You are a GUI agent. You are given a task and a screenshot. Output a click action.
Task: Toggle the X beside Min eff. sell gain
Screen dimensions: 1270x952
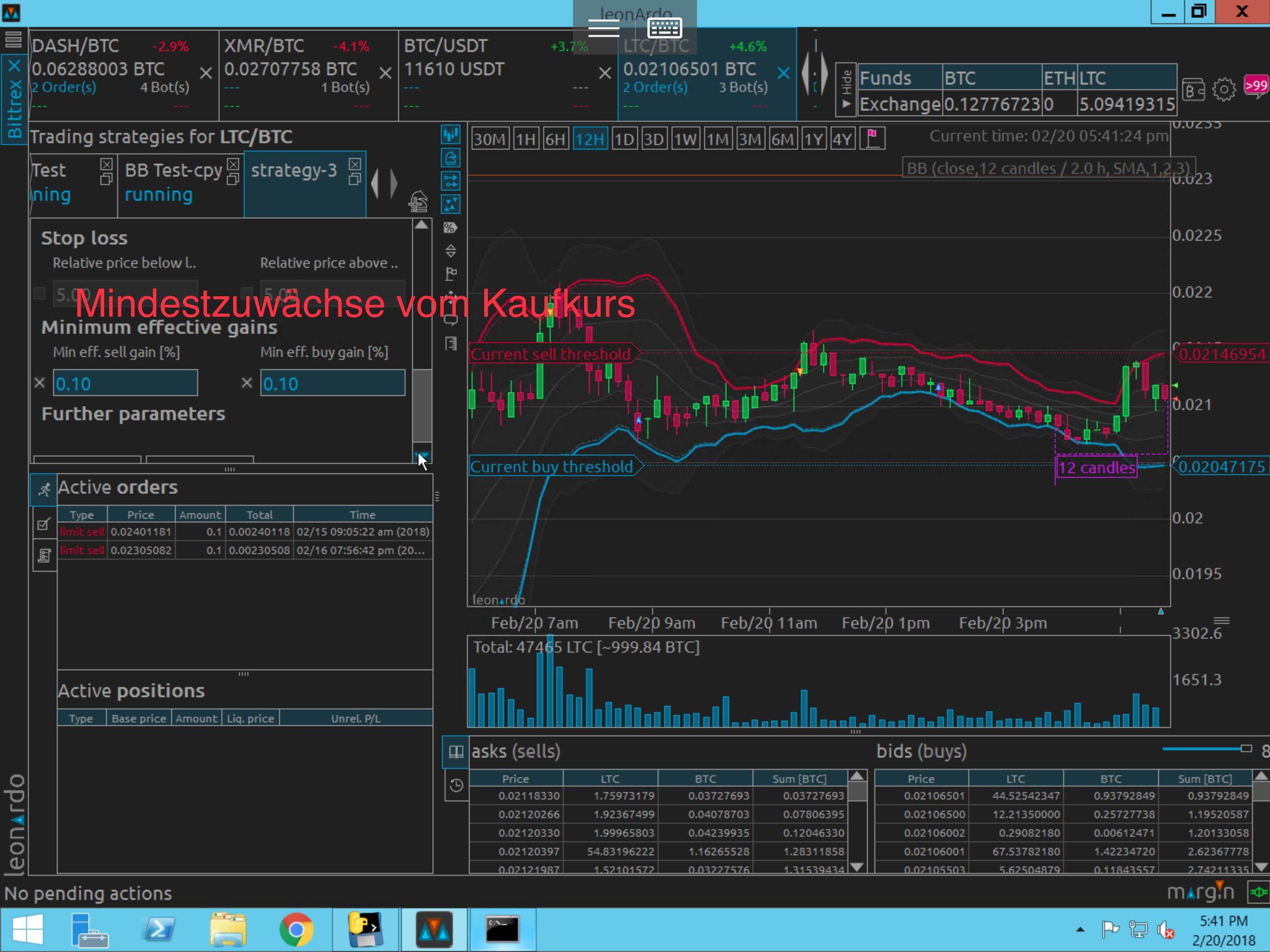pyautogui.click(x=40, y=382)
